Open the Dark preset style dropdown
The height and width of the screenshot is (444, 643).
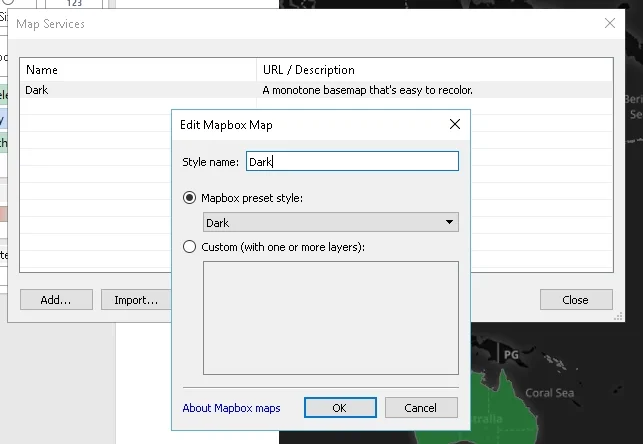coord(331,222)
